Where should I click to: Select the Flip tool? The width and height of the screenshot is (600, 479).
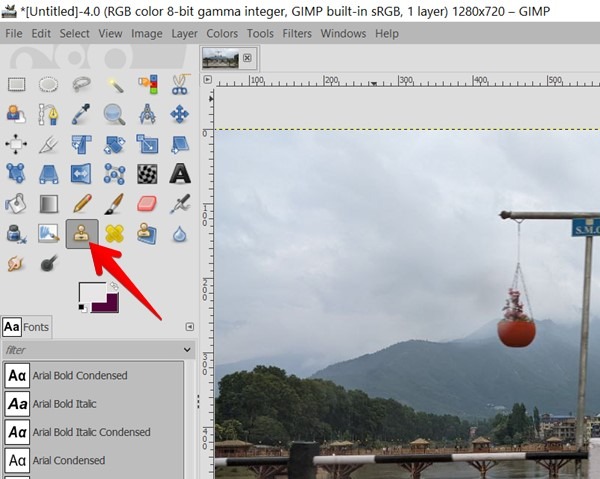pyautogui.click(x=81, y=174)
